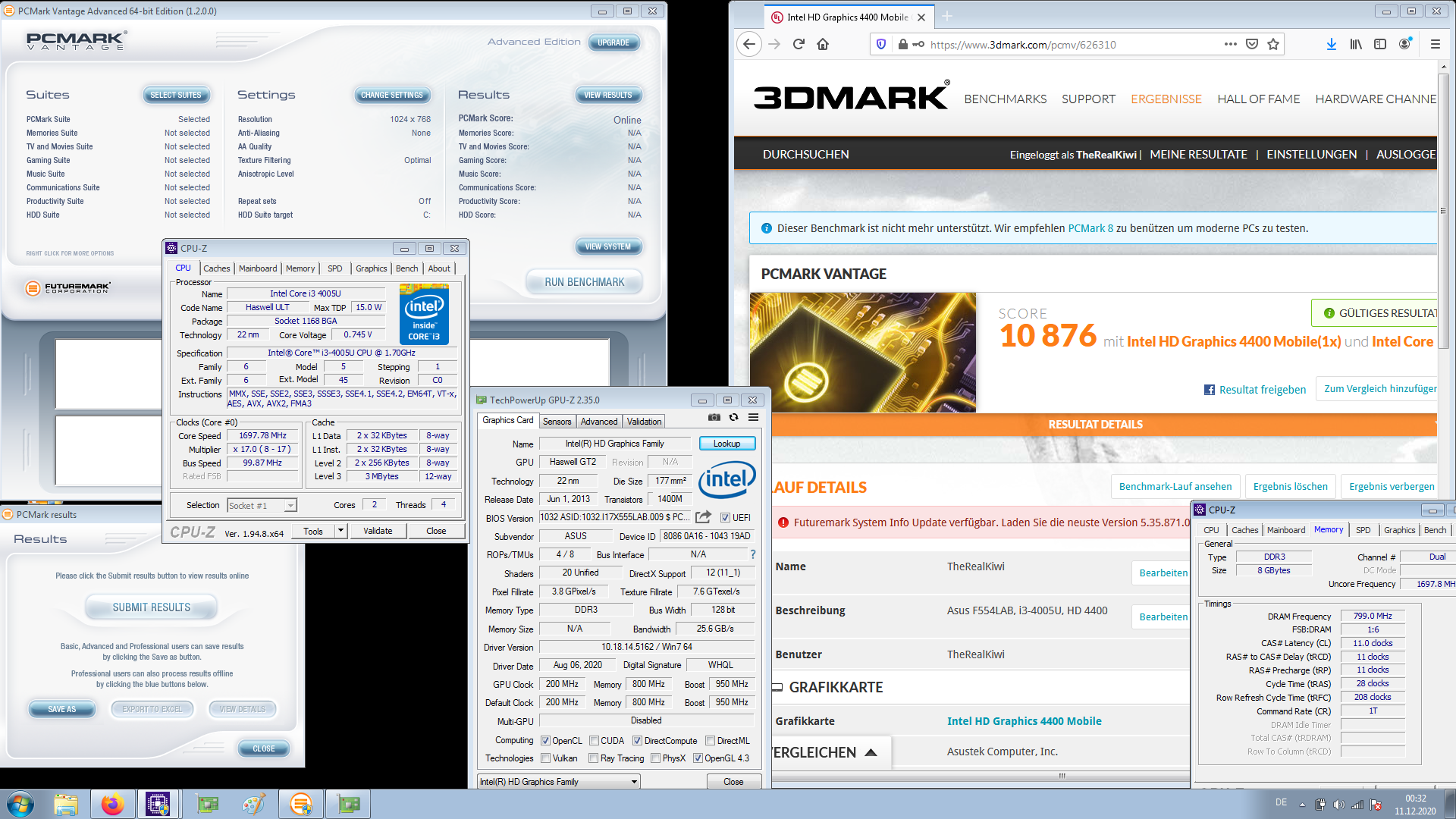Open the Firefox home page
This screenshot has width=1456, height=819.
tap(823, 44)
